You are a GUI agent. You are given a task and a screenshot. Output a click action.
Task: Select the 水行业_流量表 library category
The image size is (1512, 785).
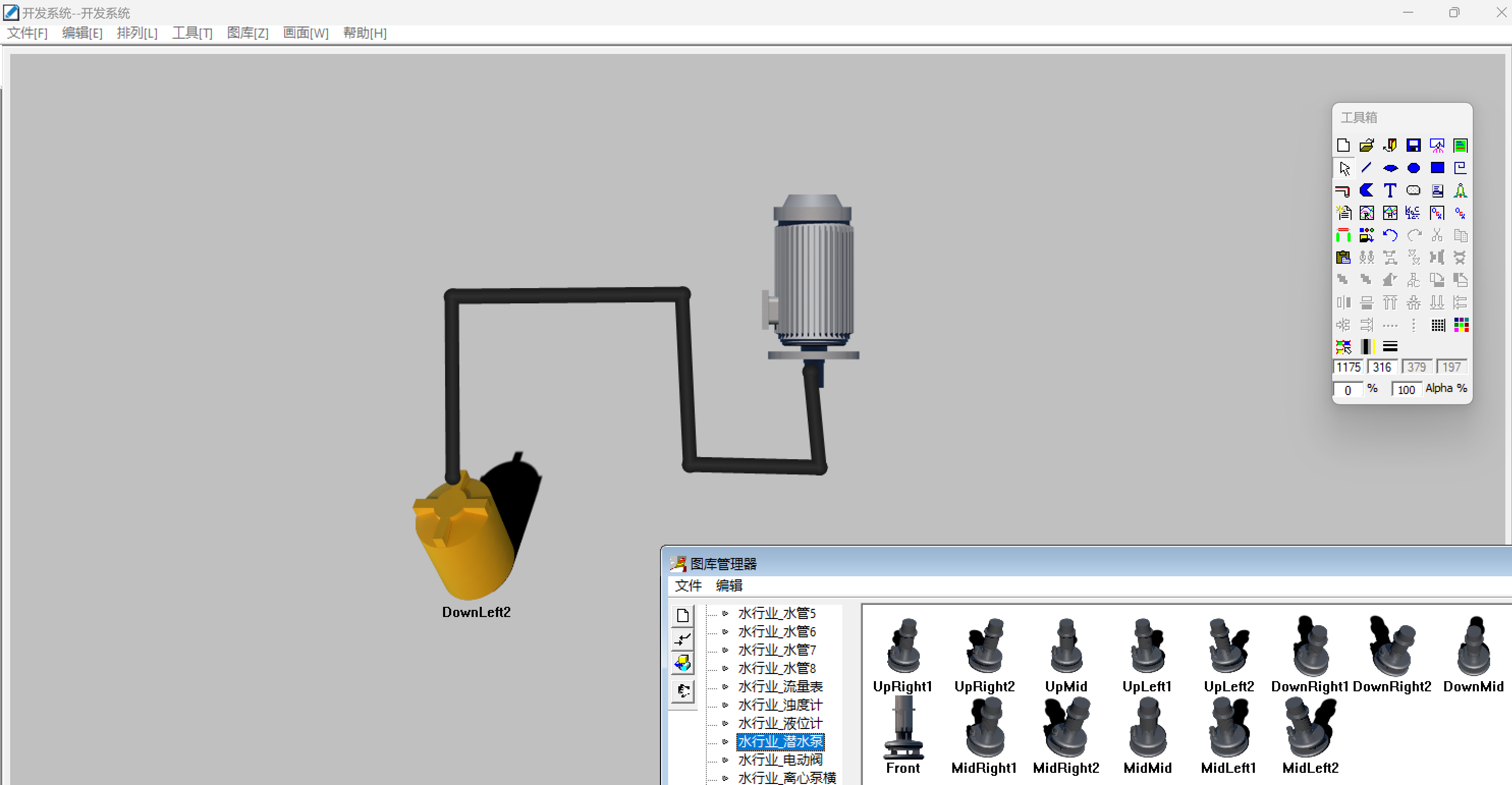[x=780, y=686]
